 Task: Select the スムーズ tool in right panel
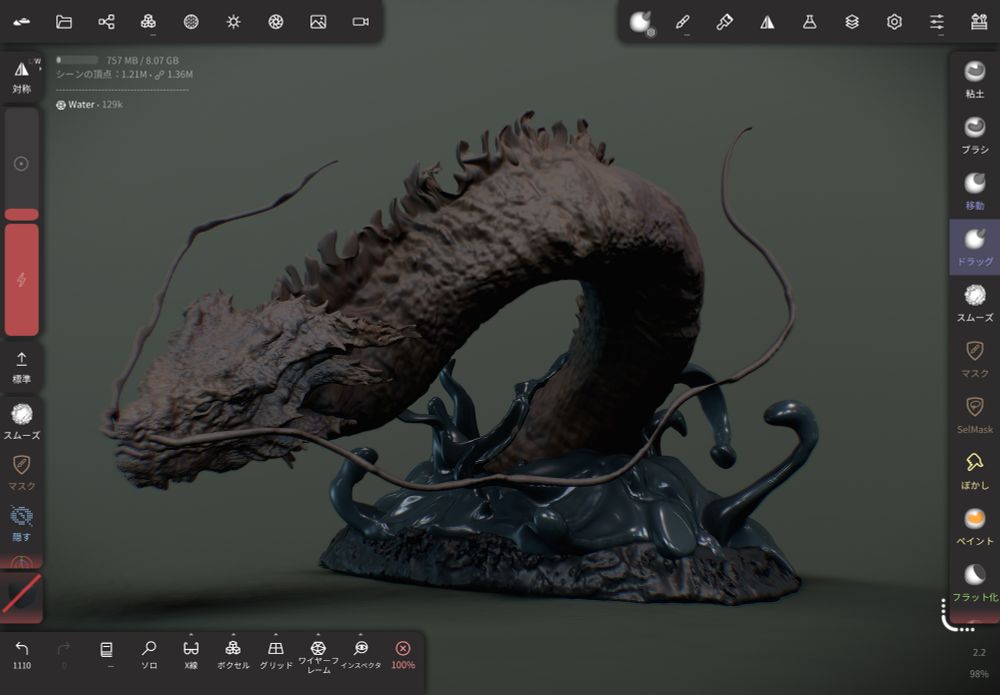(x=974, y=303)
